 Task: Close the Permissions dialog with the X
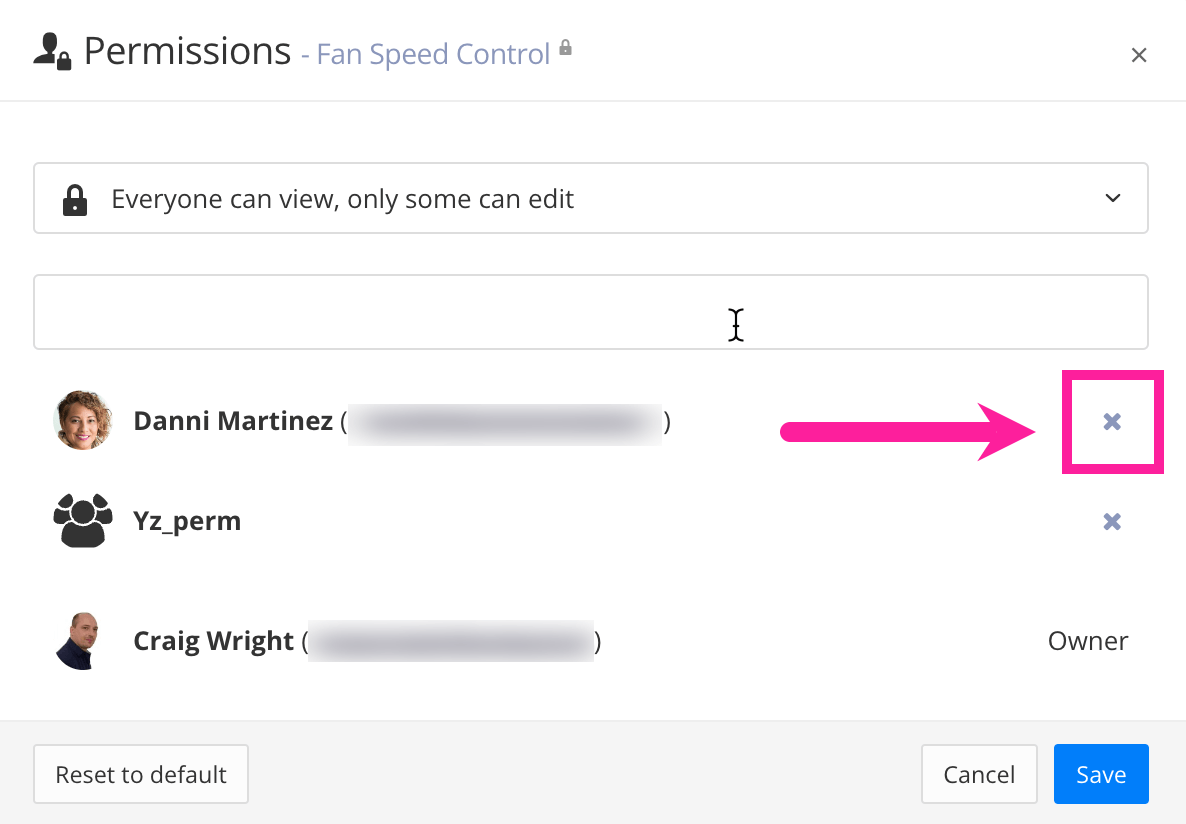click(x=1139, y=55)
